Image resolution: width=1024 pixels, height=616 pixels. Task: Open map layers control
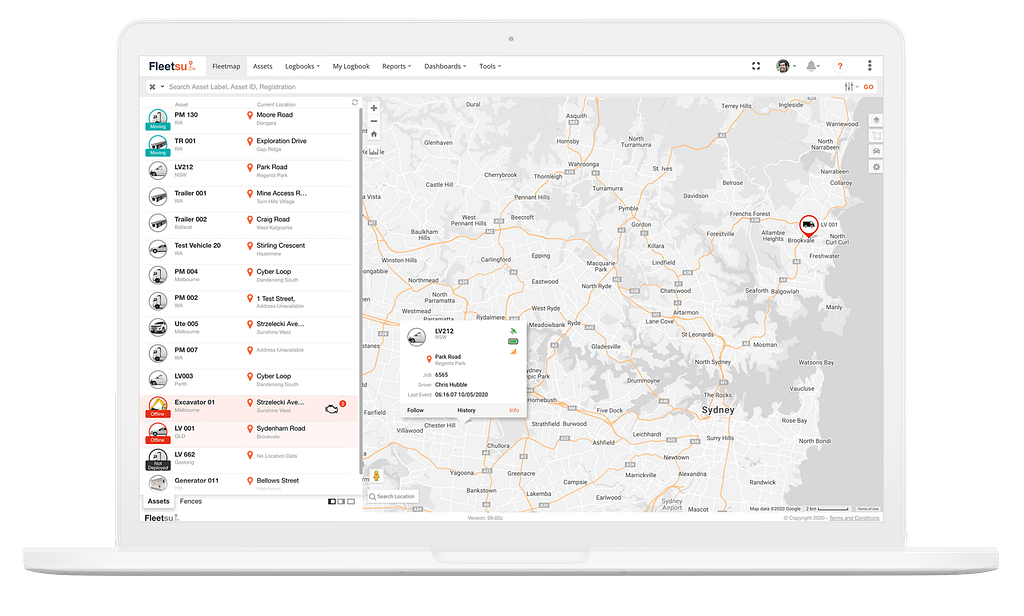click(876, 120)
